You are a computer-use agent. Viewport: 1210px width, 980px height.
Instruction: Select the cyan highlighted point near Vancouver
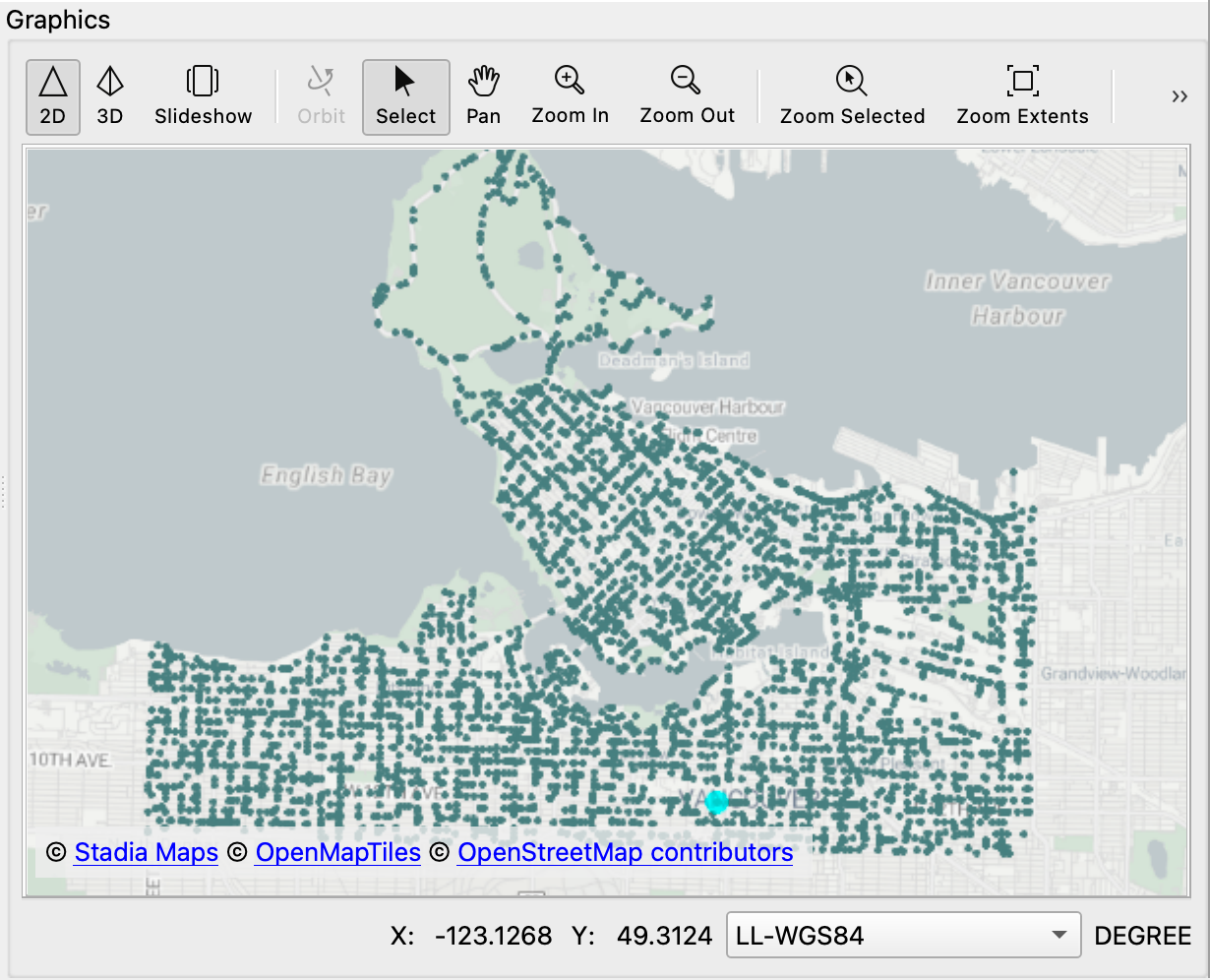716,804
